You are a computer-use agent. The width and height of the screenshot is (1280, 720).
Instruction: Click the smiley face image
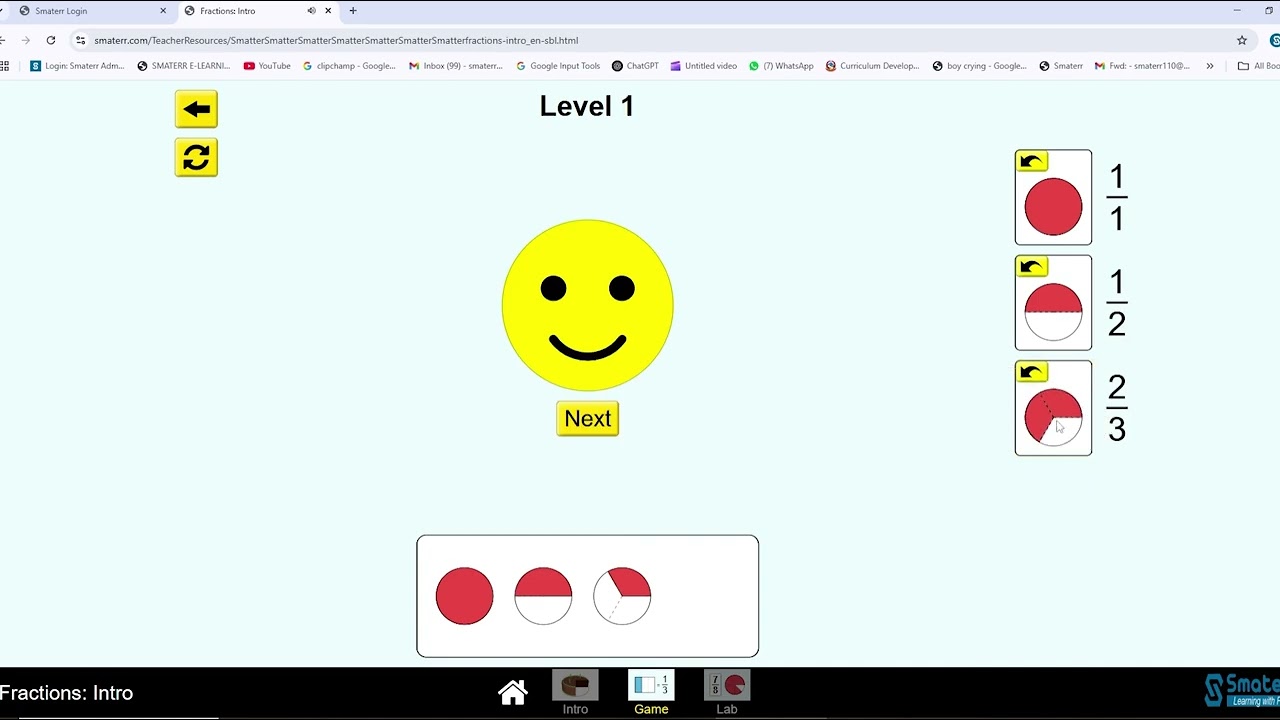pyautogui.click(x=588, y=305)
